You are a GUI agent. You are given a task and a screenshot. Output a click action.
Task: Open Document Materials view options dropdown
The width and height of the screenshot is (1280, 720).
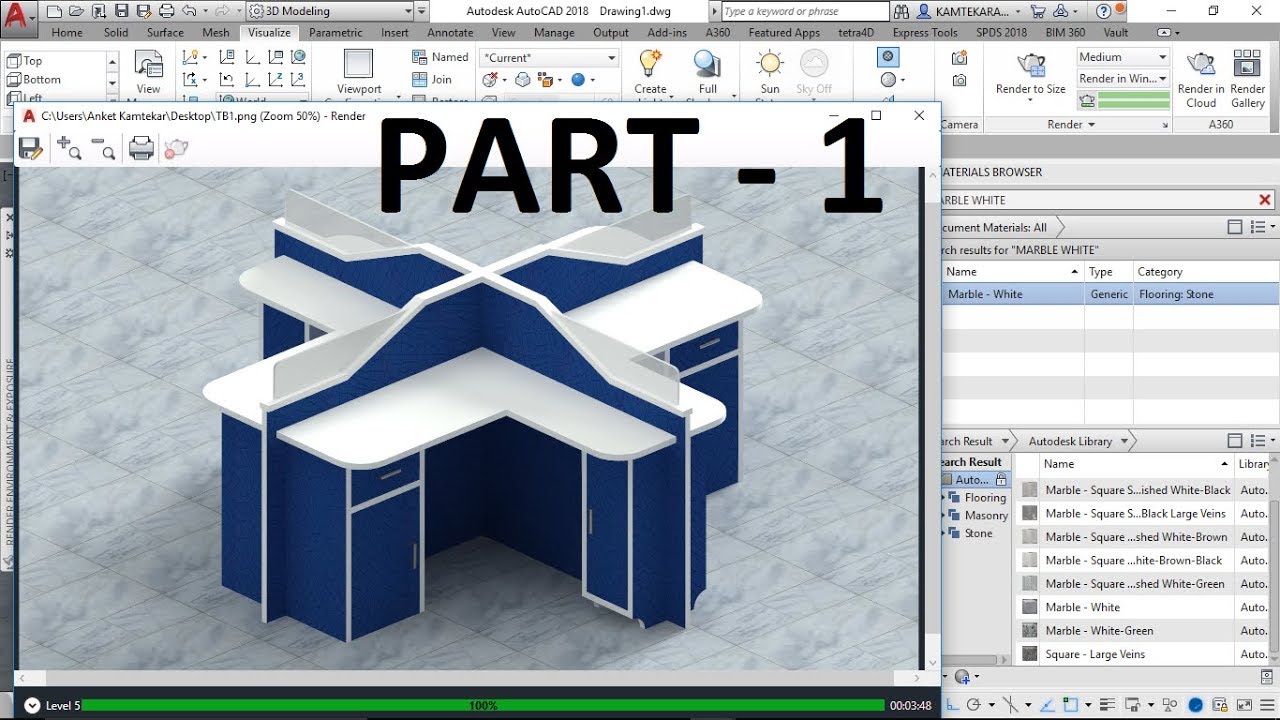(1259, 228)
